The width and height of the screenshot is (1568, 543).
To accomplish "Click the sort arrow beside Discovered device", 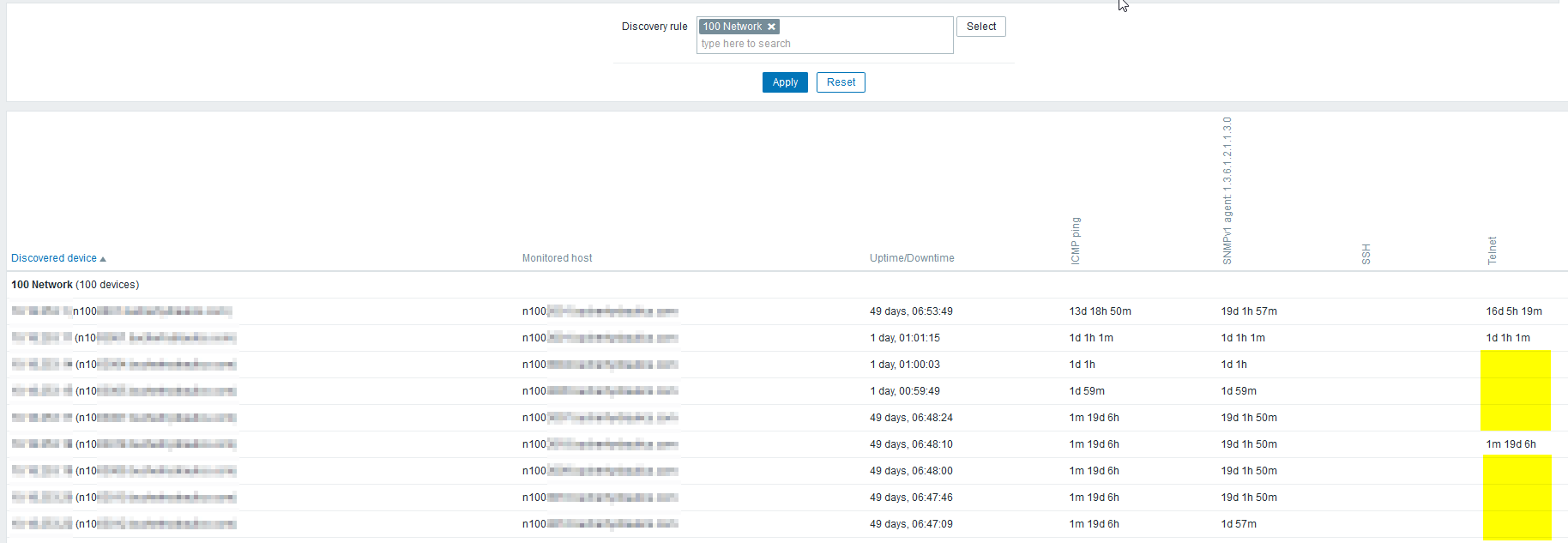I will [103, 258].
